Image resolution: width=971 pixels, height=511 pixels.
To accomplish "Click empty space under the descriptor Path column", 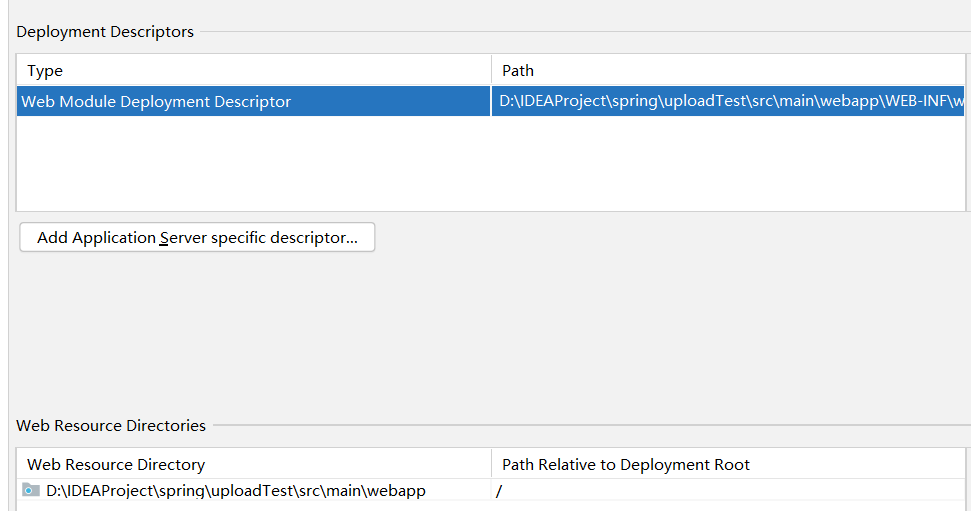I will pos(725,162).
